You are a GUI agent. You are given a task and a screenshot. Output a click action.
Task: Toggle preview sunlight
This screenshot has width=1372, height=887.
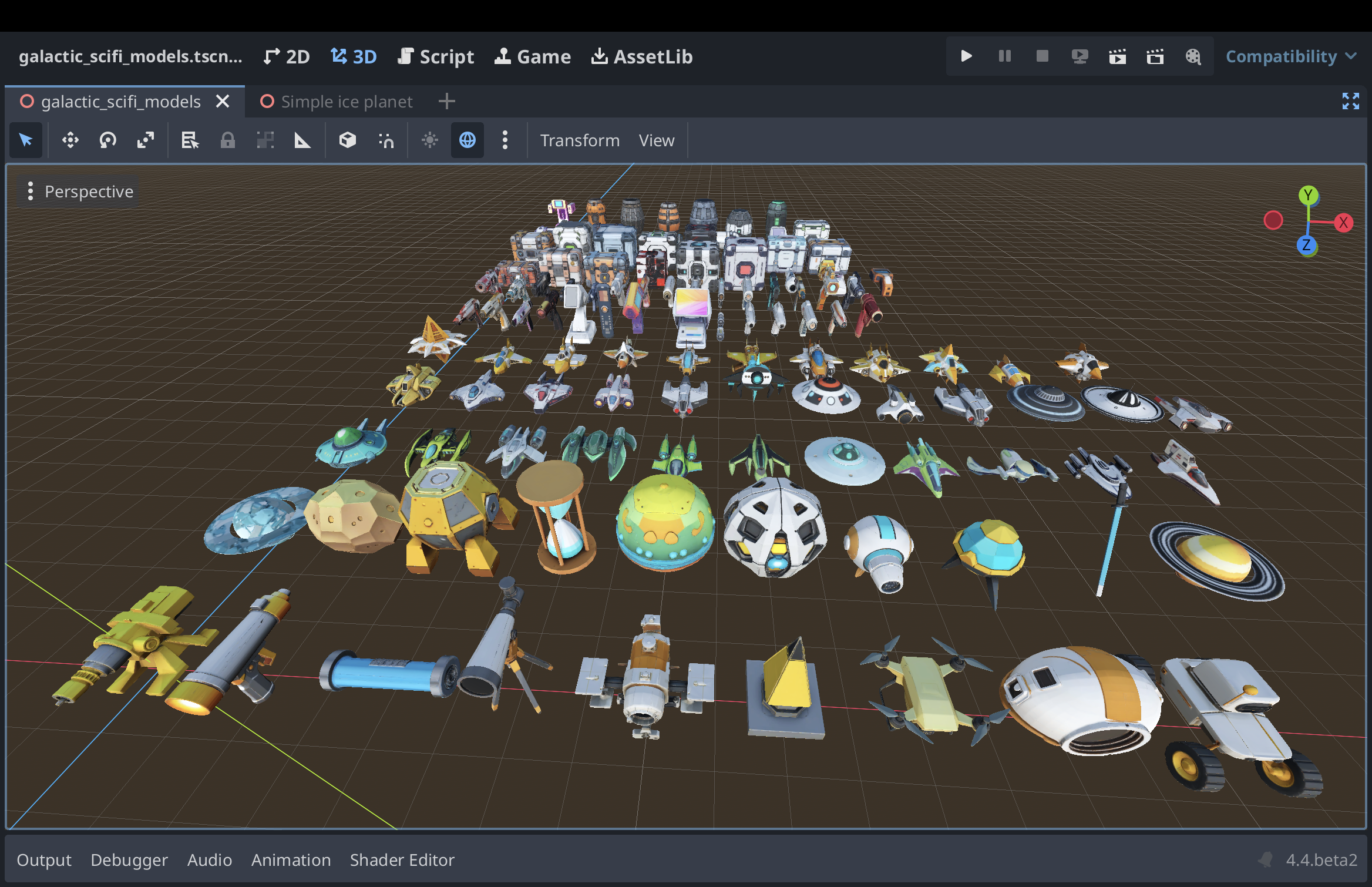point(430,140)
